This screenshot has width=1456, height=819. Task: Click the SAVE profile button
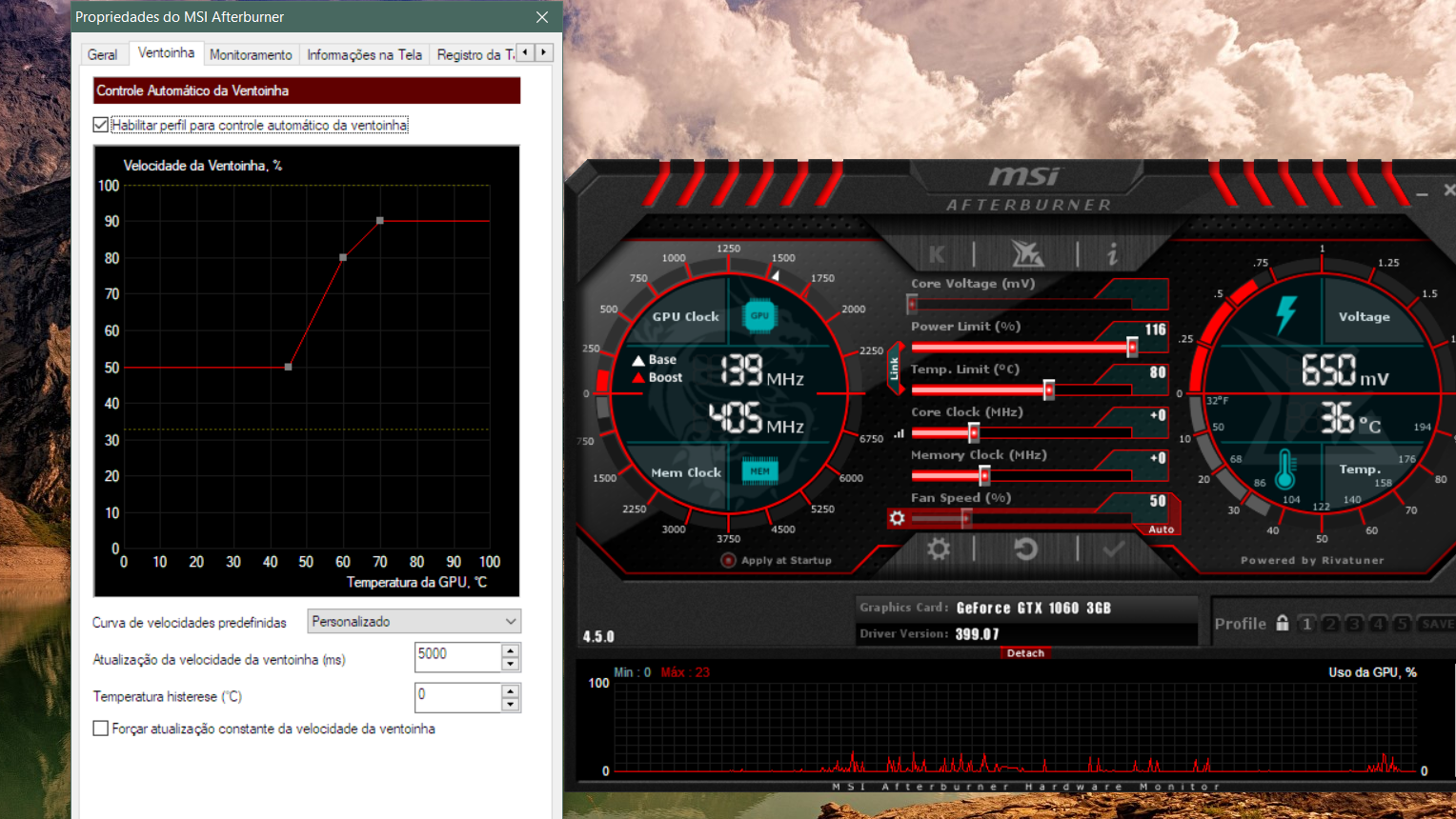(1437, 624)
